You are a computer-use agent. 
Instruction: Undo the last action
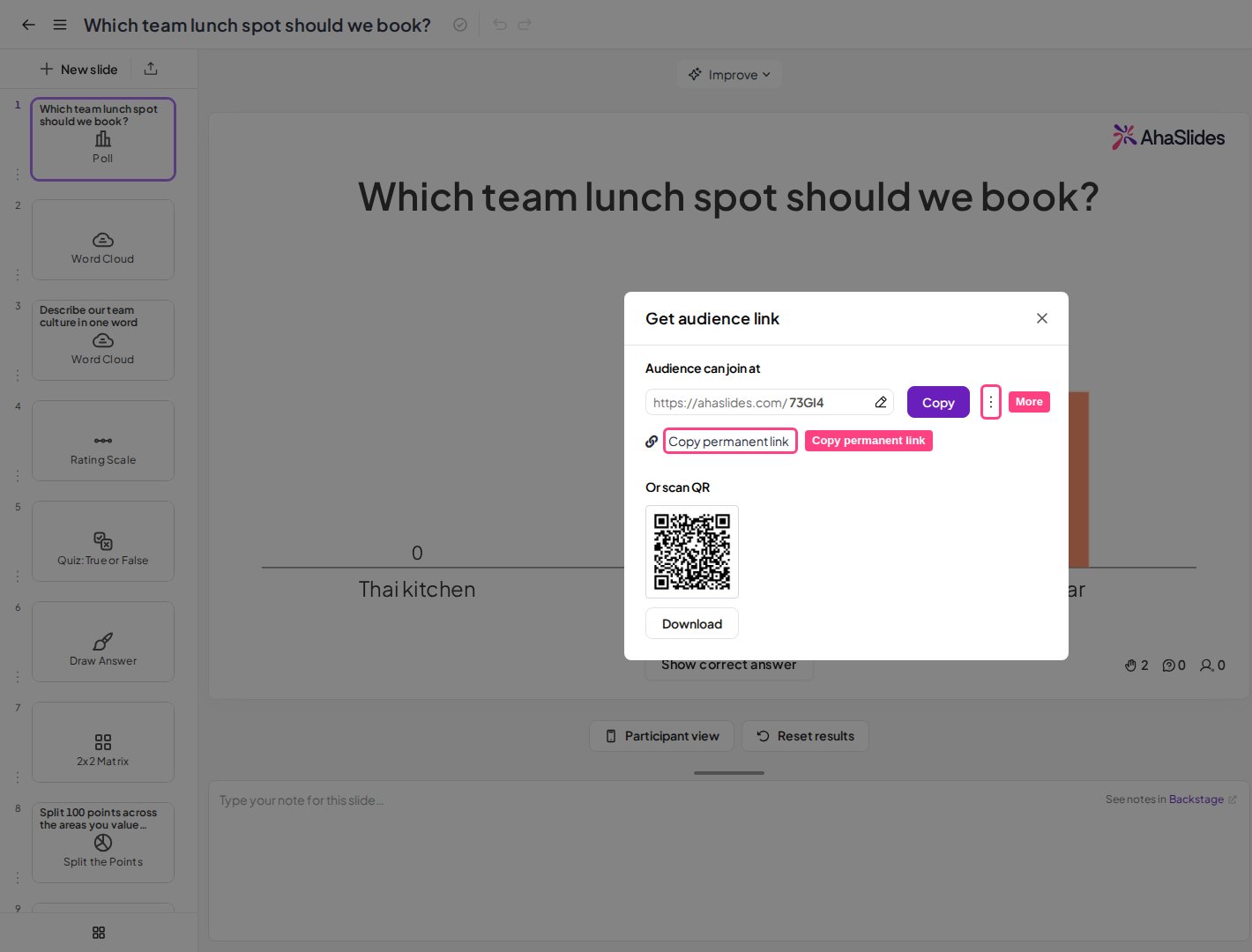click(500, 25)
